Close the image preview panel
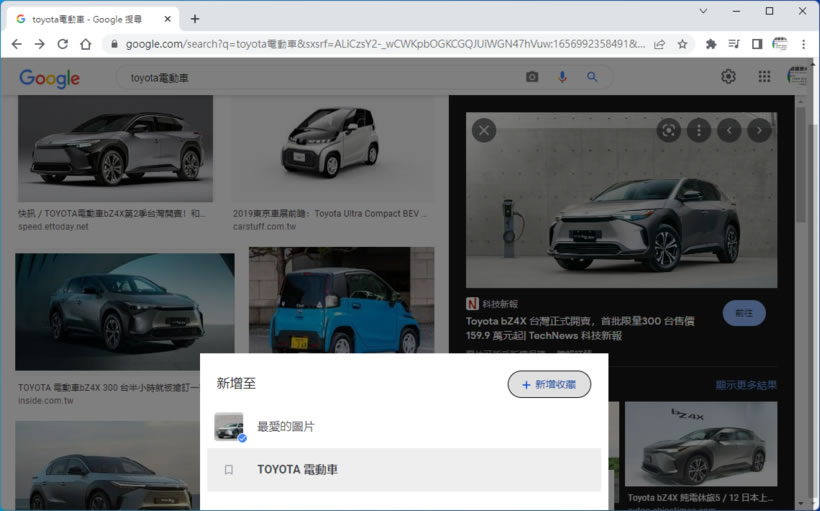This screenshot has height=511, width=820. (484, 130)
